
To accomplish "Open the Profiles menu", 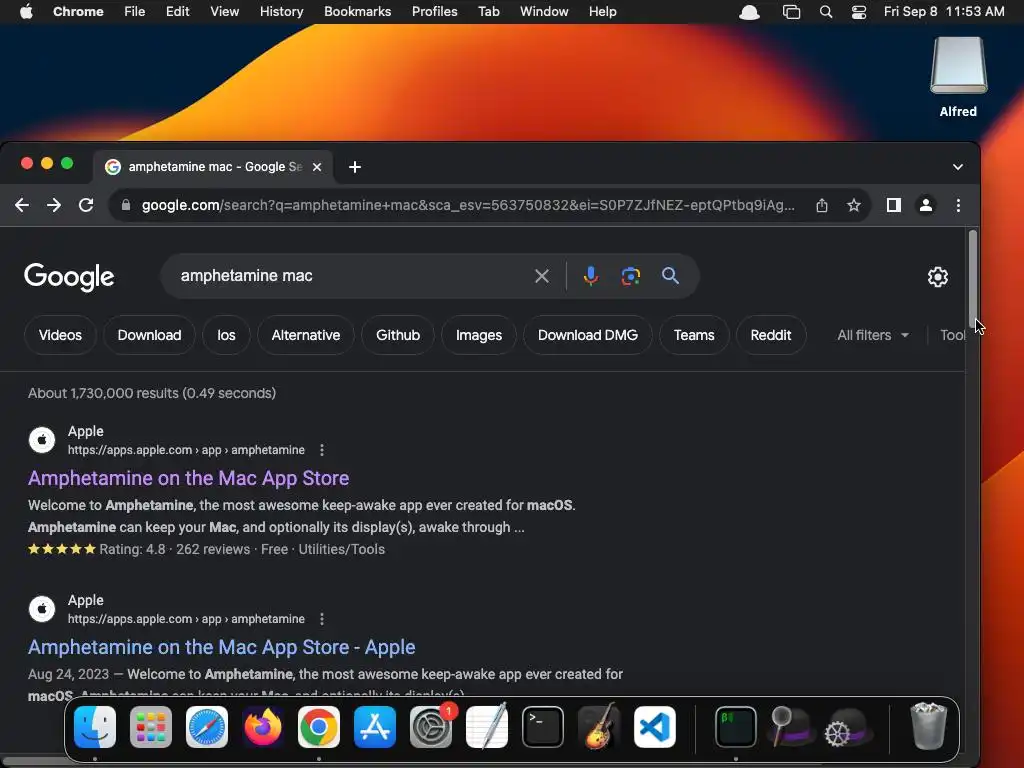I will click(x=434, y=11).
